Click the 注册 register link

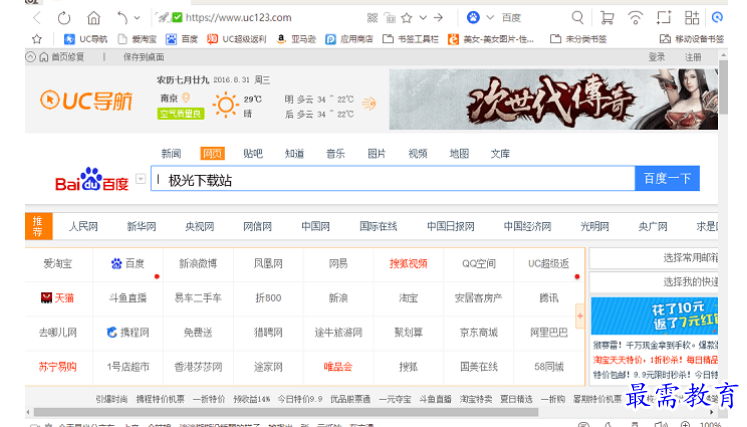[693, 57]
